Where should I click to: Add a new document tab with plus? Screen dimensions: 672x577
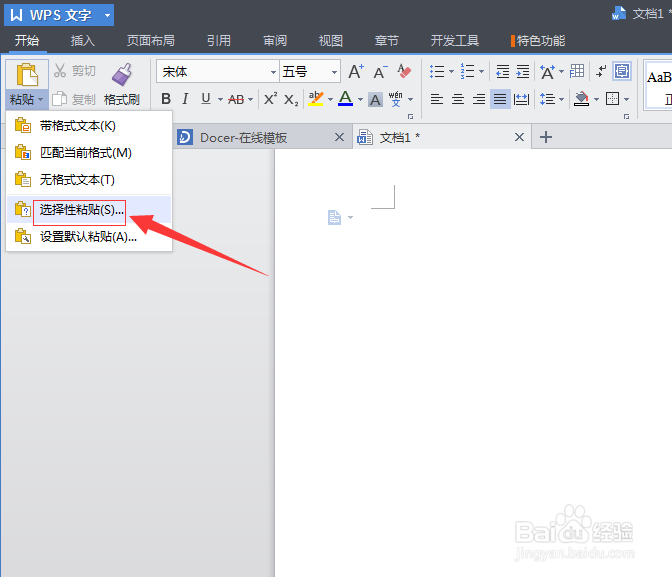coord(546,137)
